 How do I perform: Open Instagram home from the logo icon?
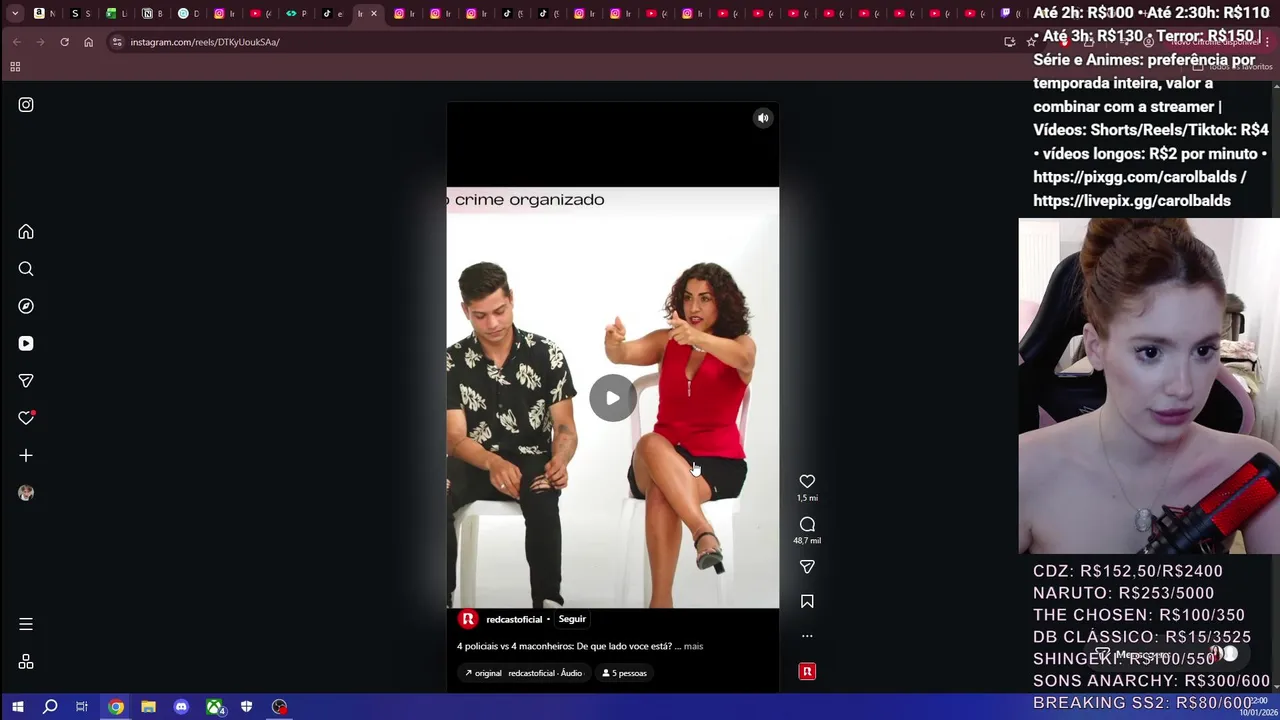click(x=26, y=105)
